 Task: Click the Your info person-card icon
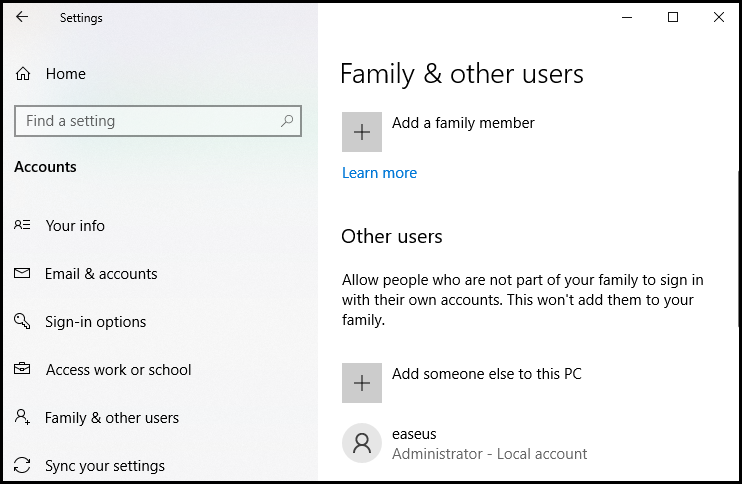(x=22, y=226)
